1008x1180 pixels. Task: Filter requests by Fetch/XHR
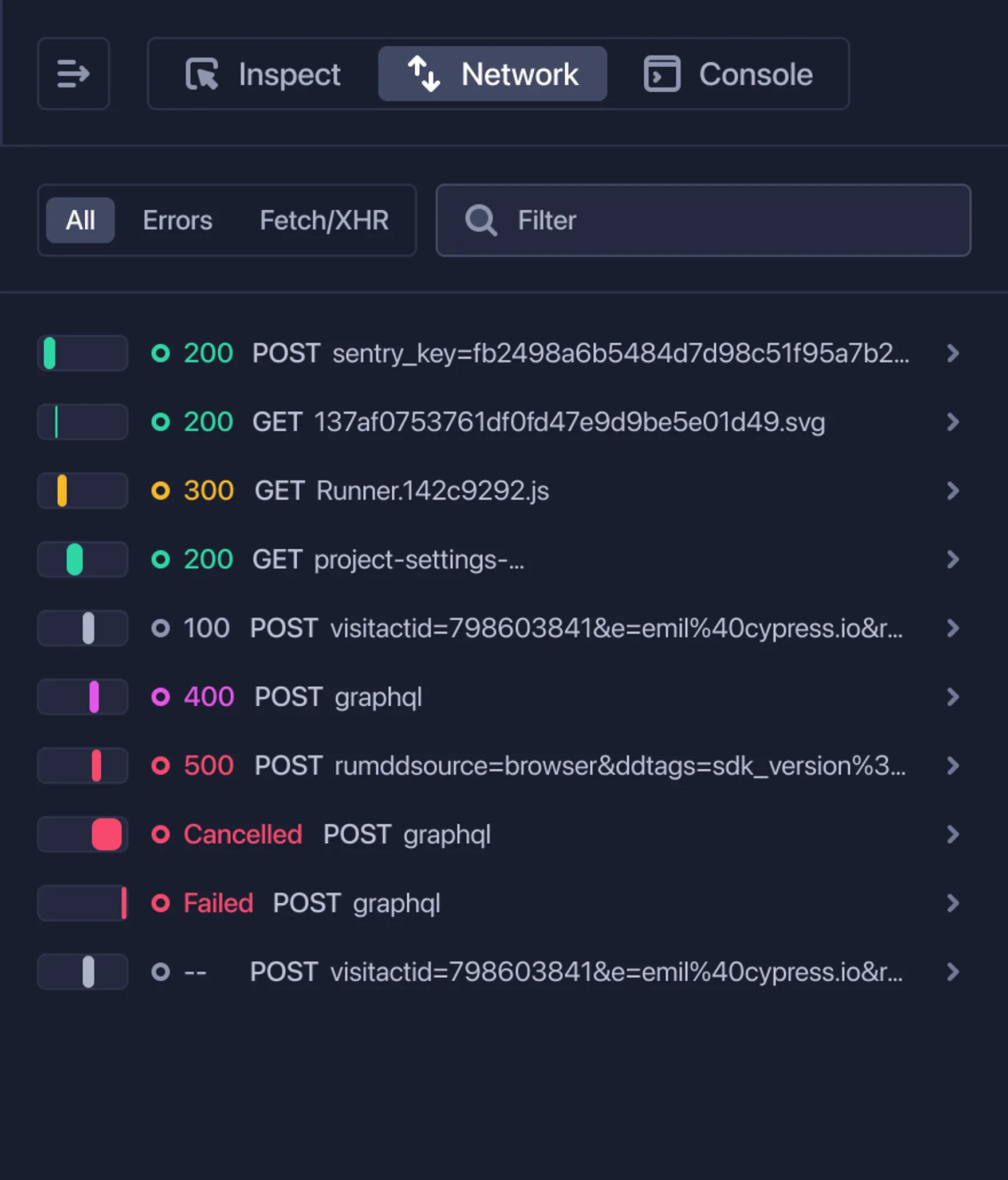(x=324, y=221)
